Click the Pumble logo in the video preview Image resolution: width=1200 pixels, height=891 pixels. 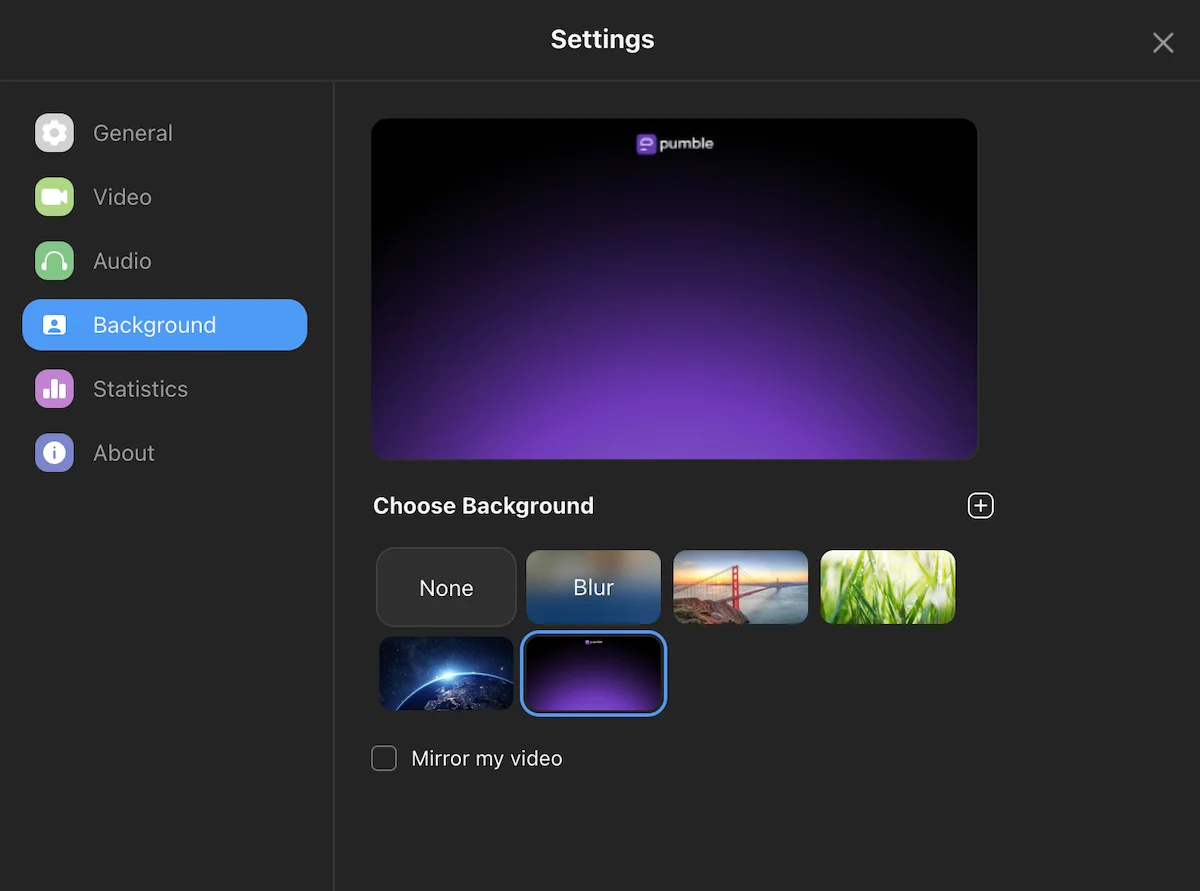click(x=674, y=143)
